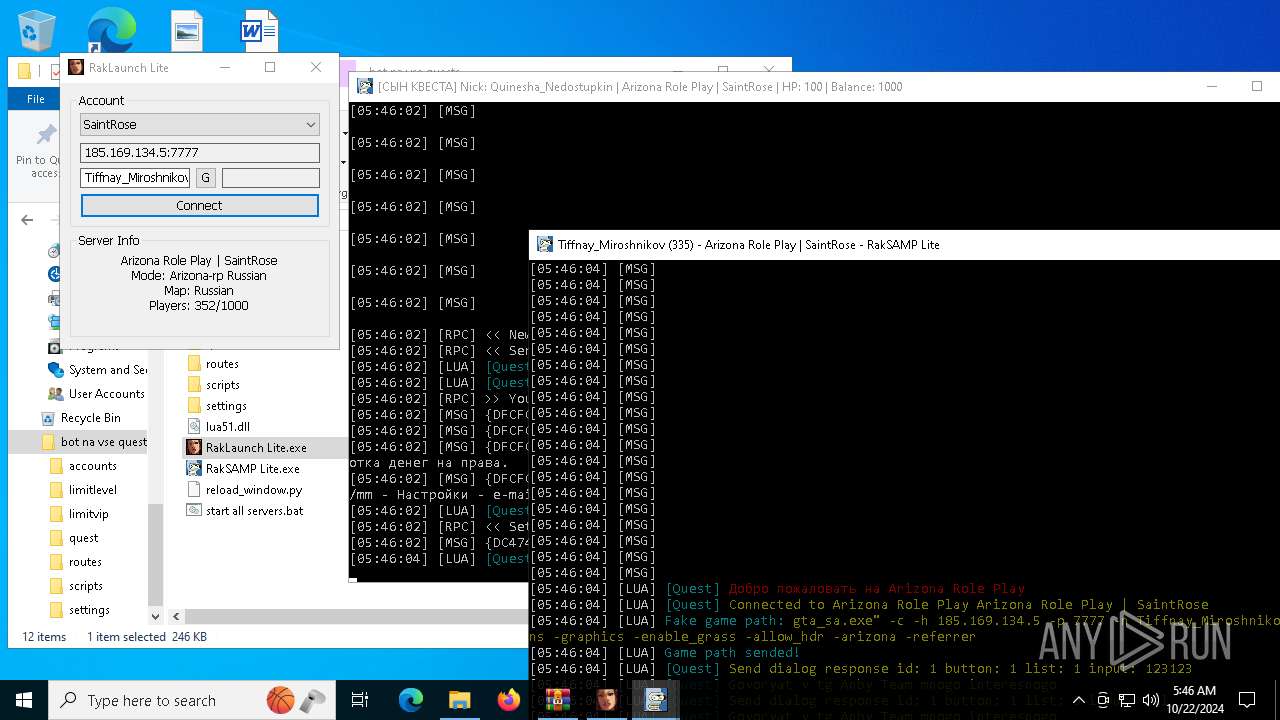Click the '1 item selected 246 KB' status text
The width and height of the screenshot is (1280, 720).
pos(147,637)
